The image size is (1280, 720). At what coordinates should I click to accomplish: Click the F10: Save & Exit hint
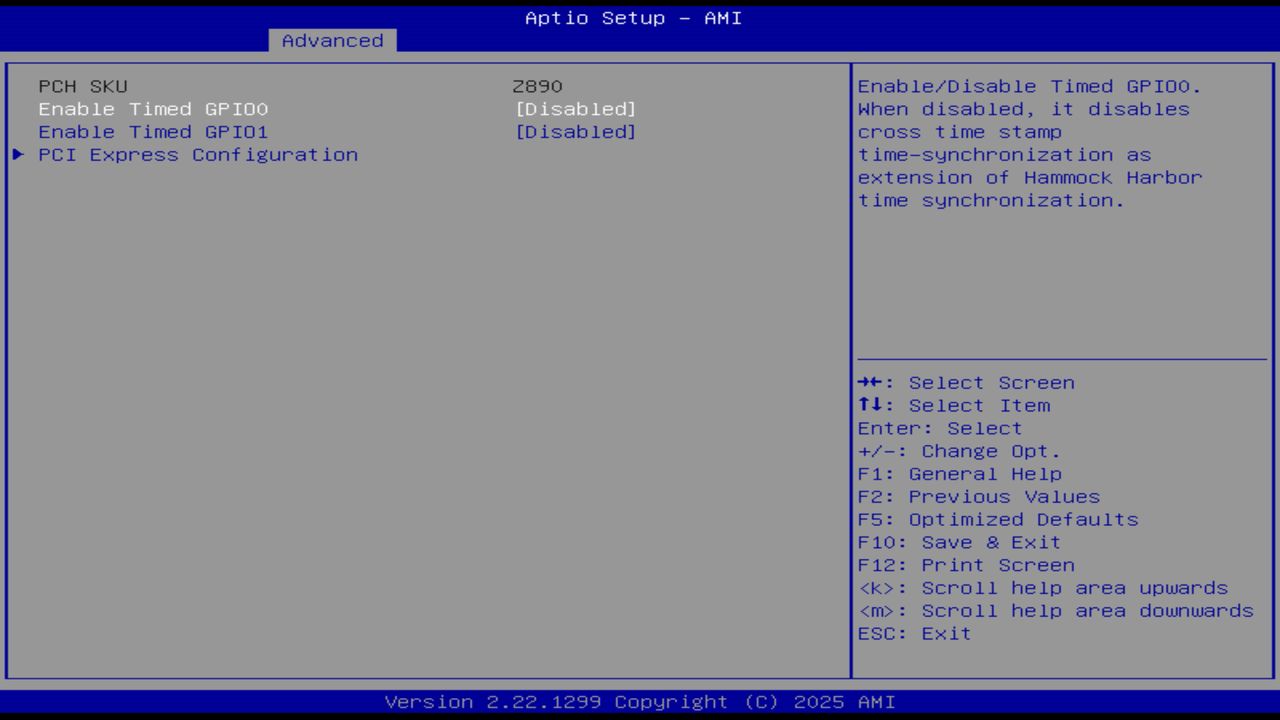coord(958,542)
